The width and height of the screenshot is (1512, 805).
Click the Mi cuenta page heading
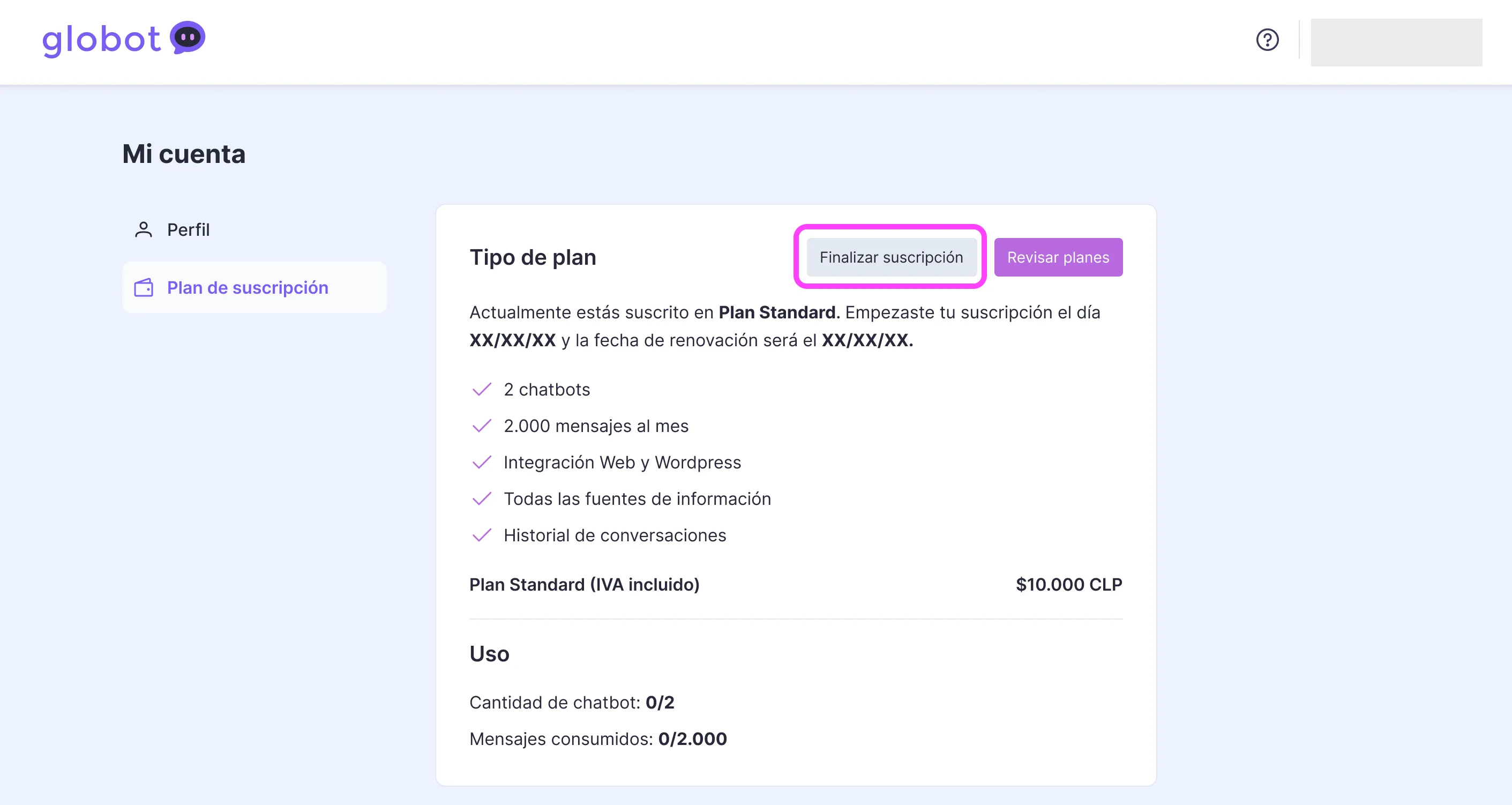point(184,154)
